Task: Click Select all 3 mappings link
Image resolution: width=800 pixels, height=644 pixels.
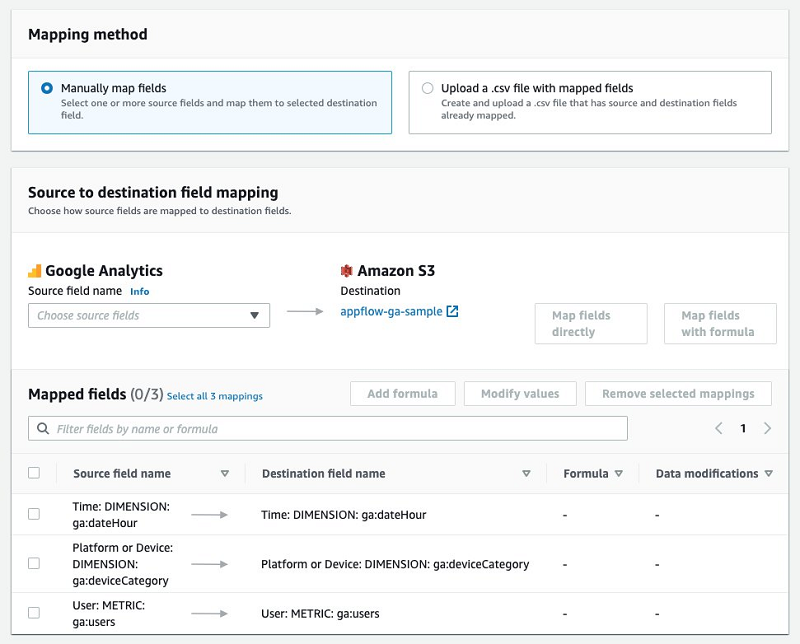Action: click(215, 396)
